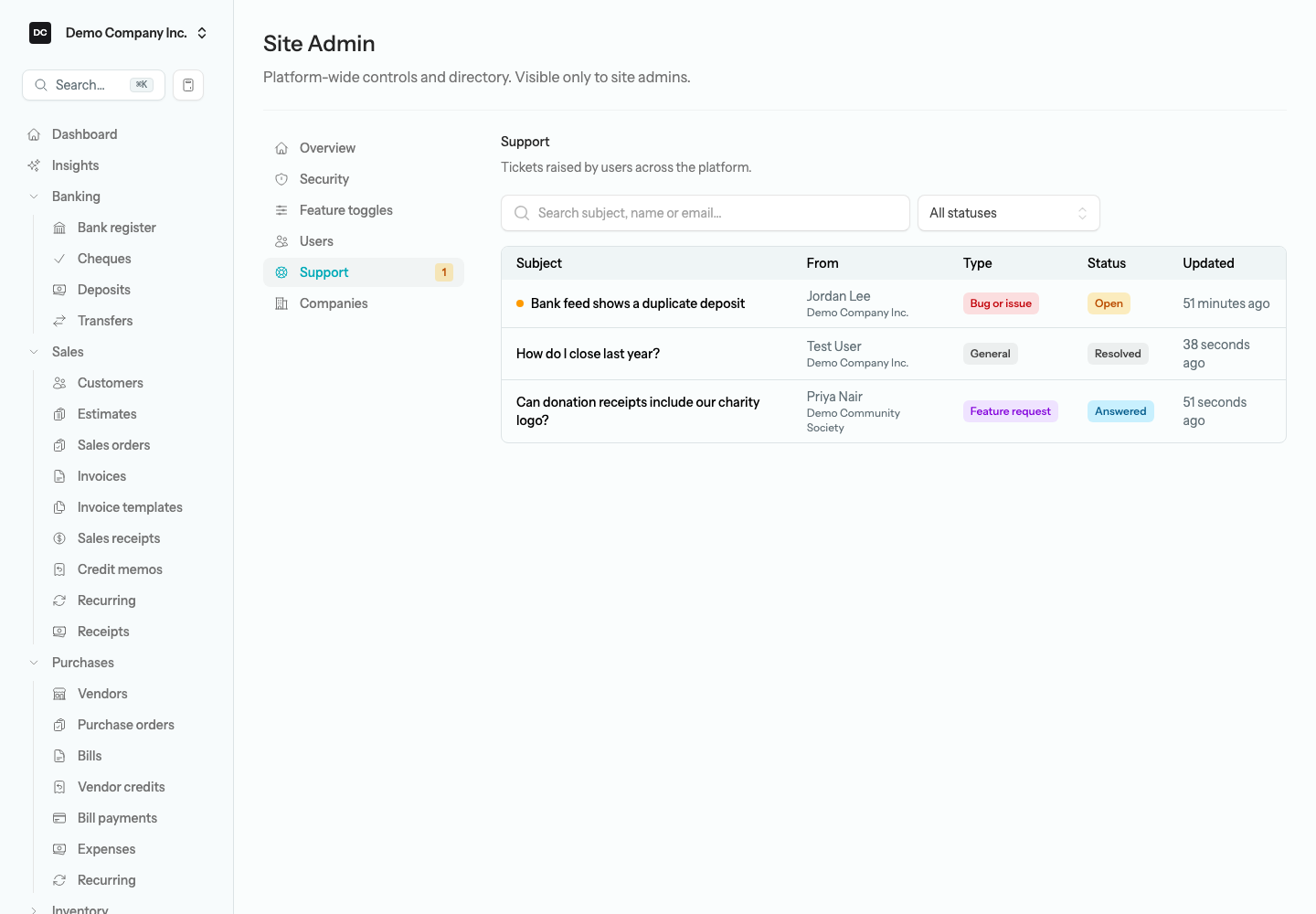Click the sidebar Search box
Viewport: 1316px width, 914px height.
tap(93, 85)
